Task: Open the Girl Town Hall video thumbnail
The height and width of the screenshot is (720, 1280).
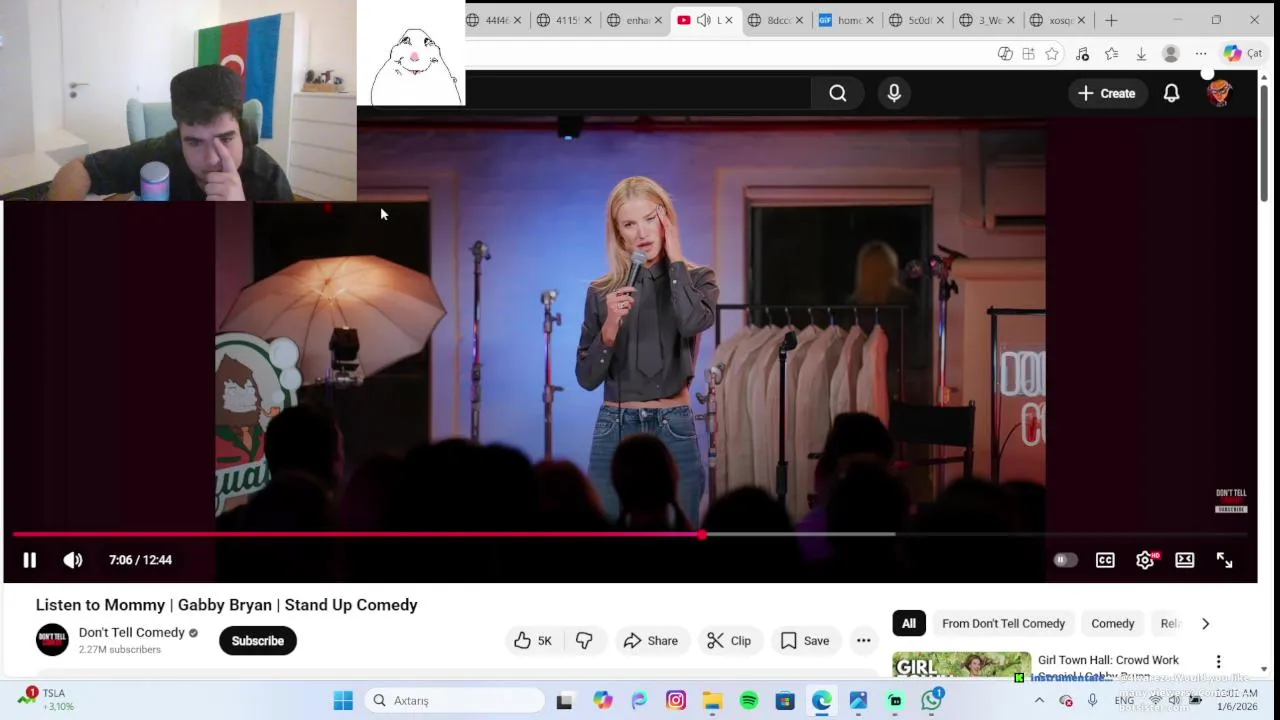Action: click(962, 665)
